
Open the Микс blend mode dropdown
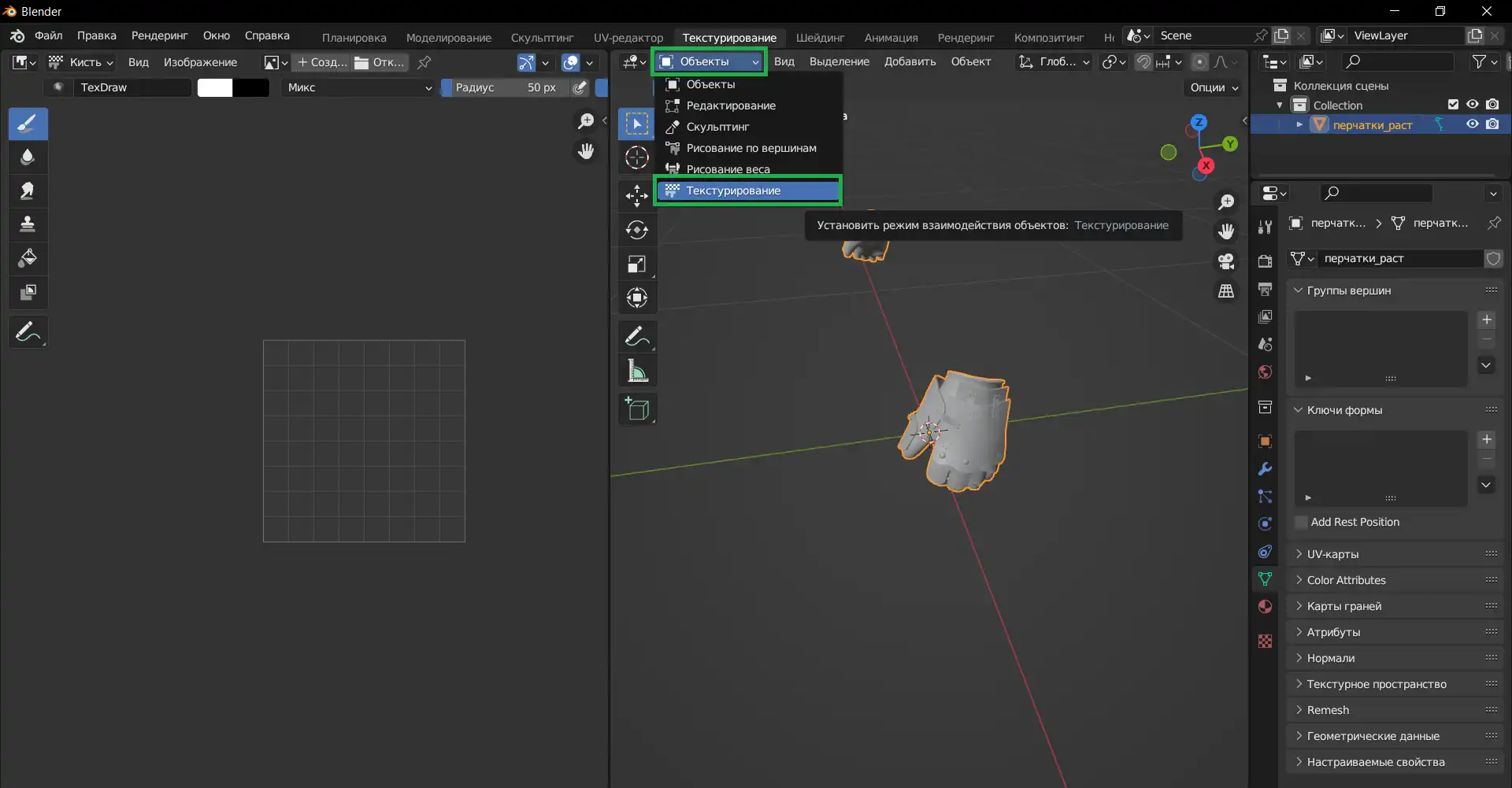(x=358, y=87)
